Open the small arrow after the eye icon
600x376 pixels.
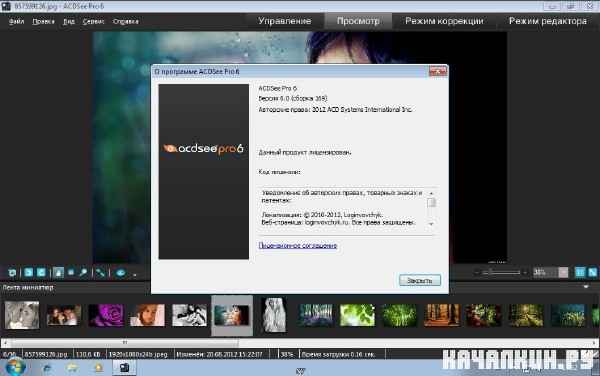(x=135, y=274)
